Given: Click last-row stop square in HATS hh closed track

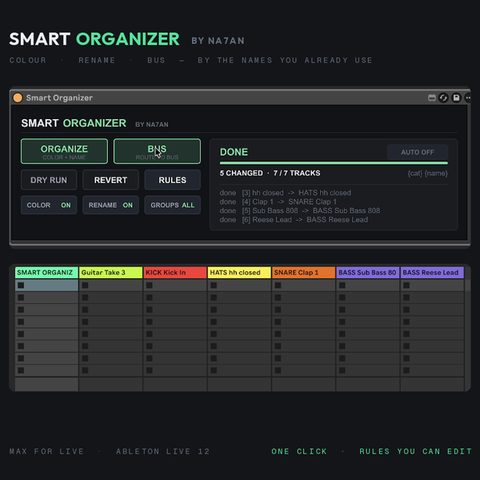Looking at the screenshot, I should pos(214,370).
